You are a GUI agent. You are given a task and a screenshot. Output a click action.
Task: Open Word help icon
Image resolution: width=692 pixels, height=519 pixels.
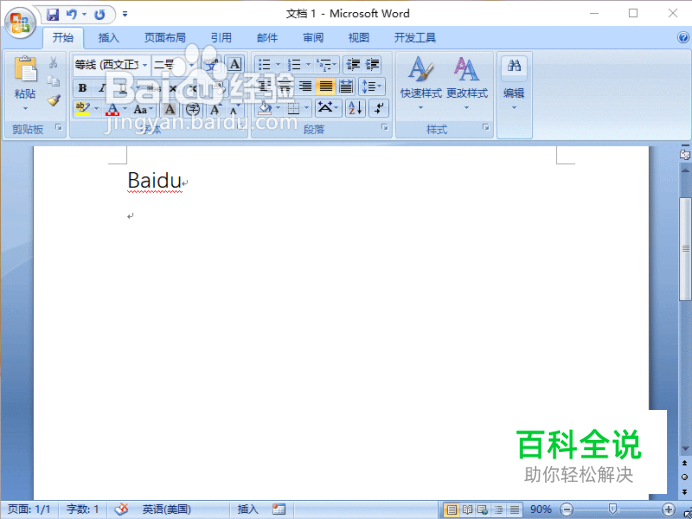tap(683, 38)
